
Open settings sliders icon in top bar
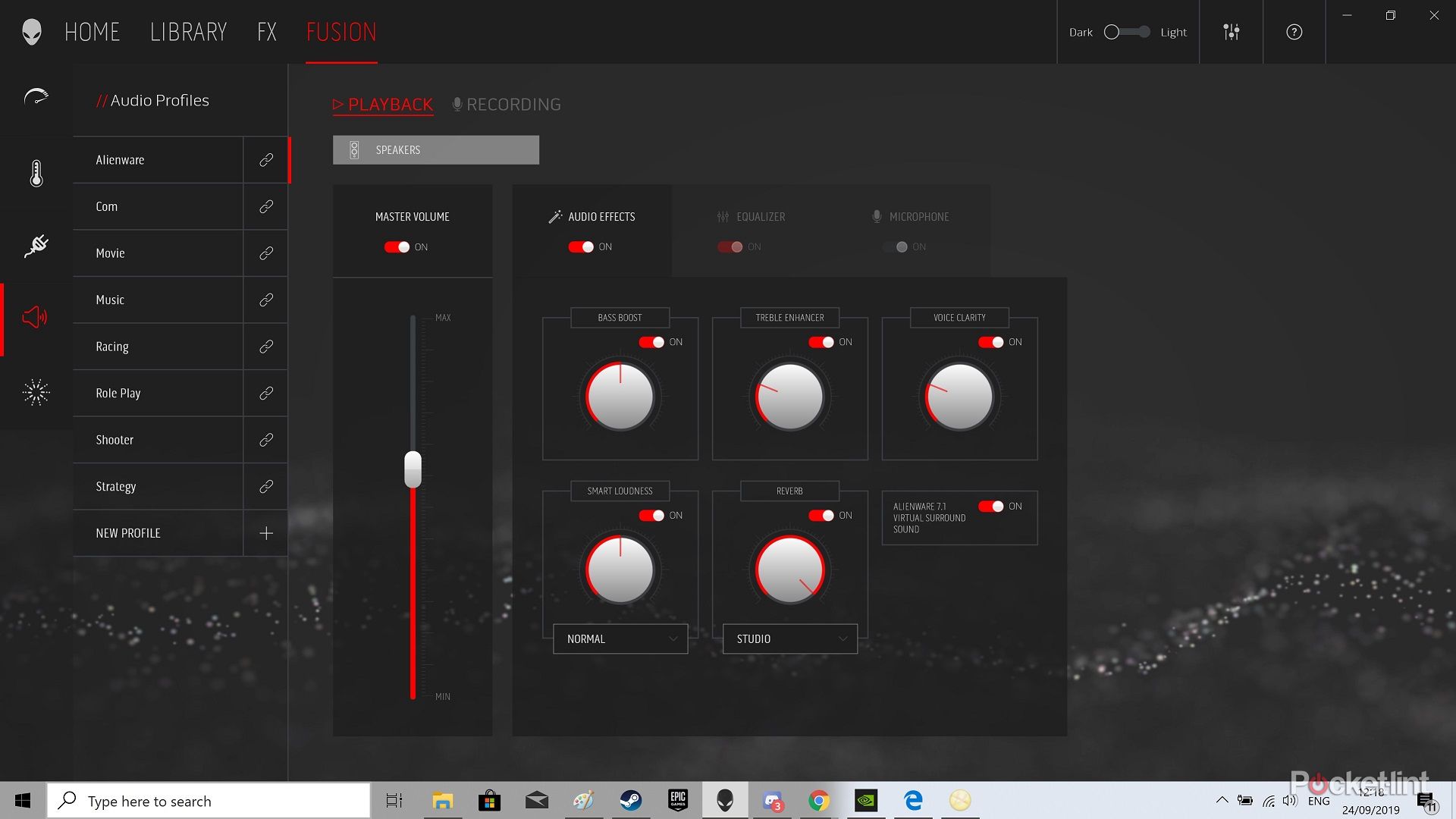pos(1232,32)
